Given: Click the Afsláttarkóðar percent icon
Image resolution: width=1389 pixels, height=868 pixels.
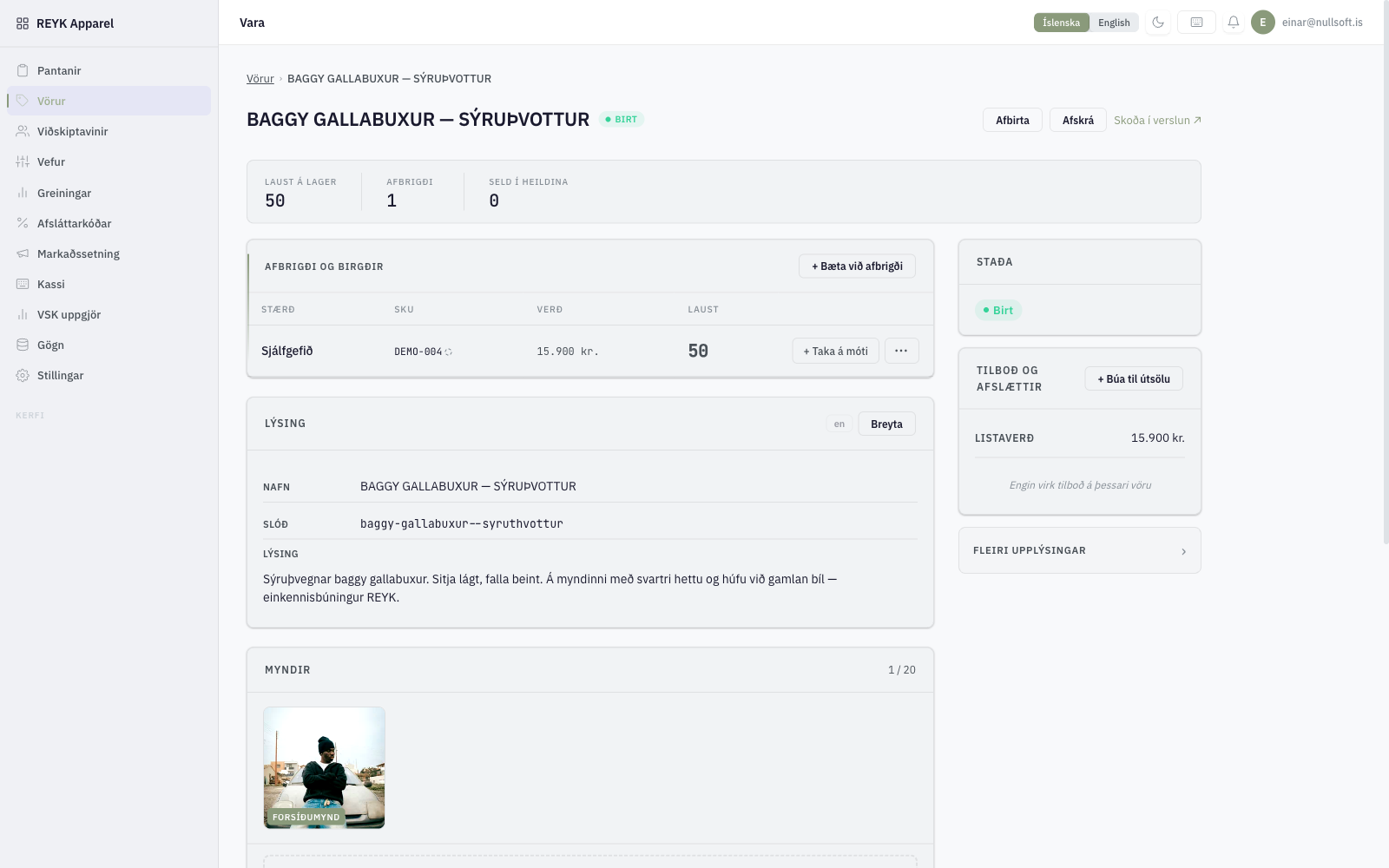Looking at the screenshot, I should [x=23, y=223].
